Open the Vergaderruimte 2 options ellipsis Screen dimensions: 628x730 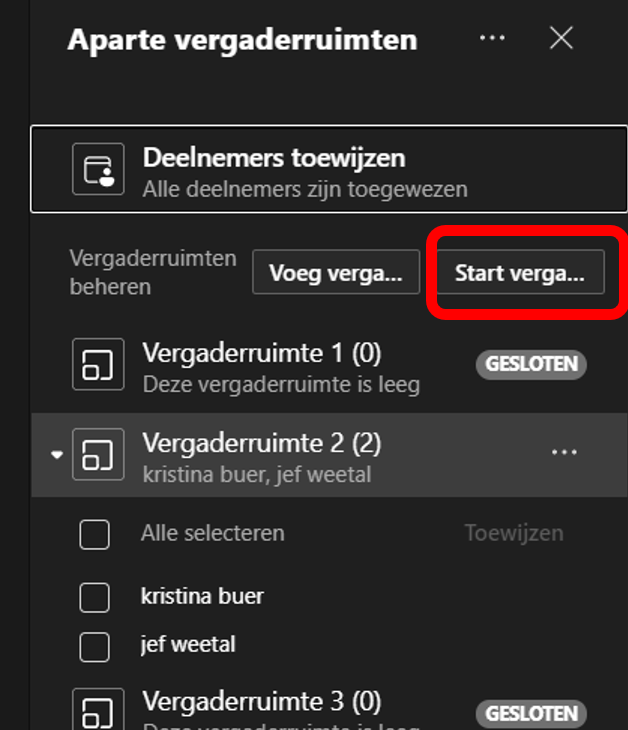pyautogui.click(x=564, y=452)
